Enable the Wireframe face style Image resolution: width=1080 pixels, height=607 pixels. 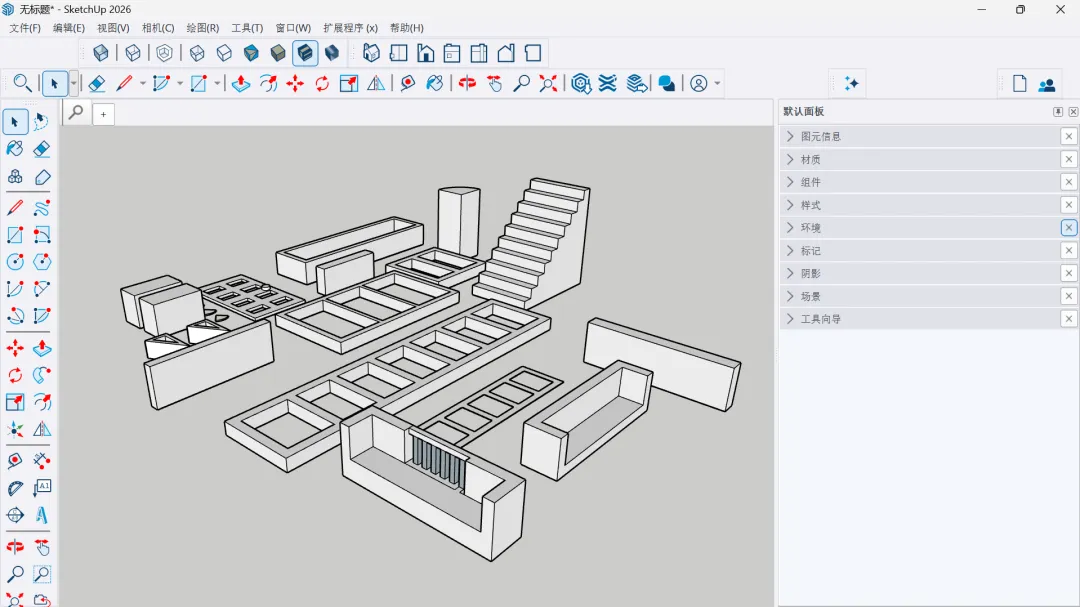coord(197,53)
